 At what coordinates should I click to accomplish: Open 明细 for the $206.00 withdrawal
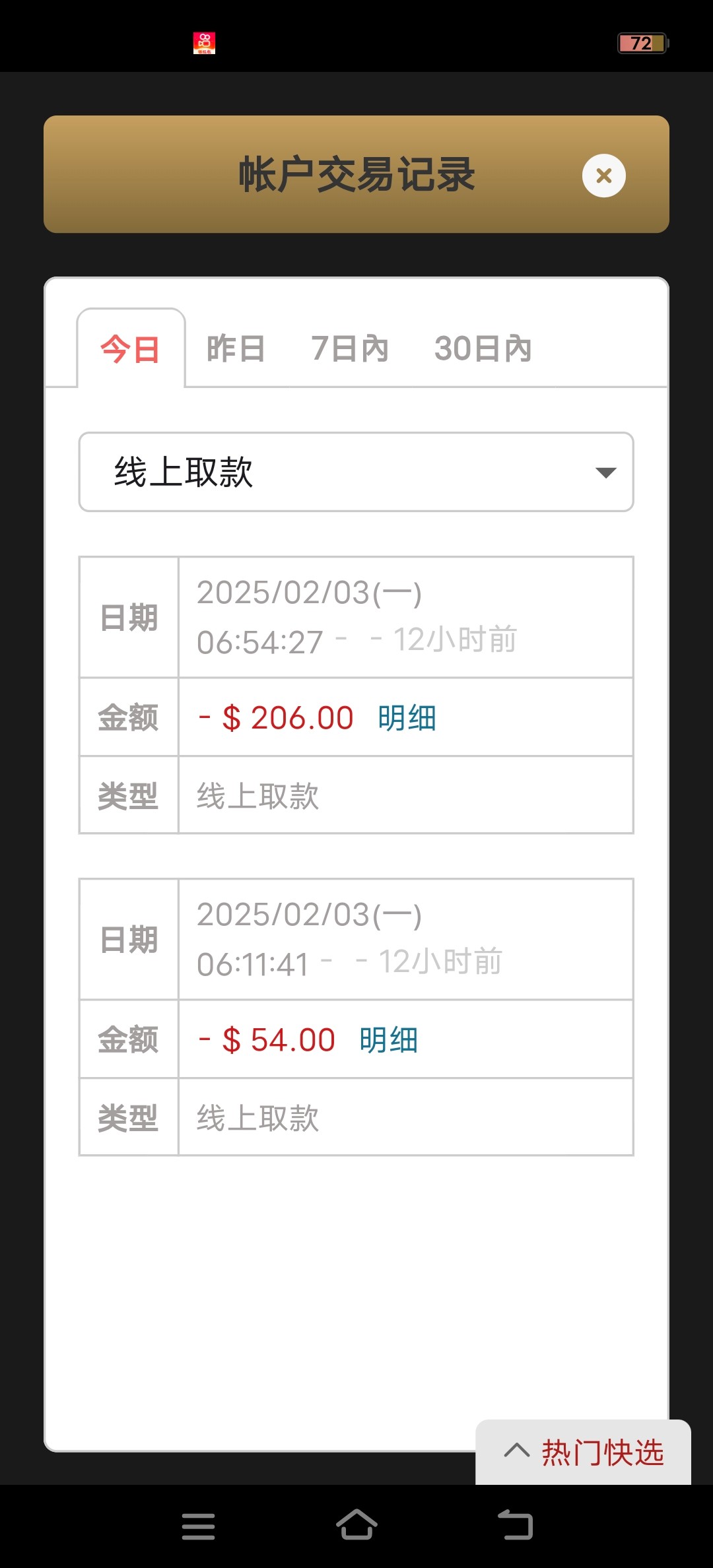coord(407,718)
